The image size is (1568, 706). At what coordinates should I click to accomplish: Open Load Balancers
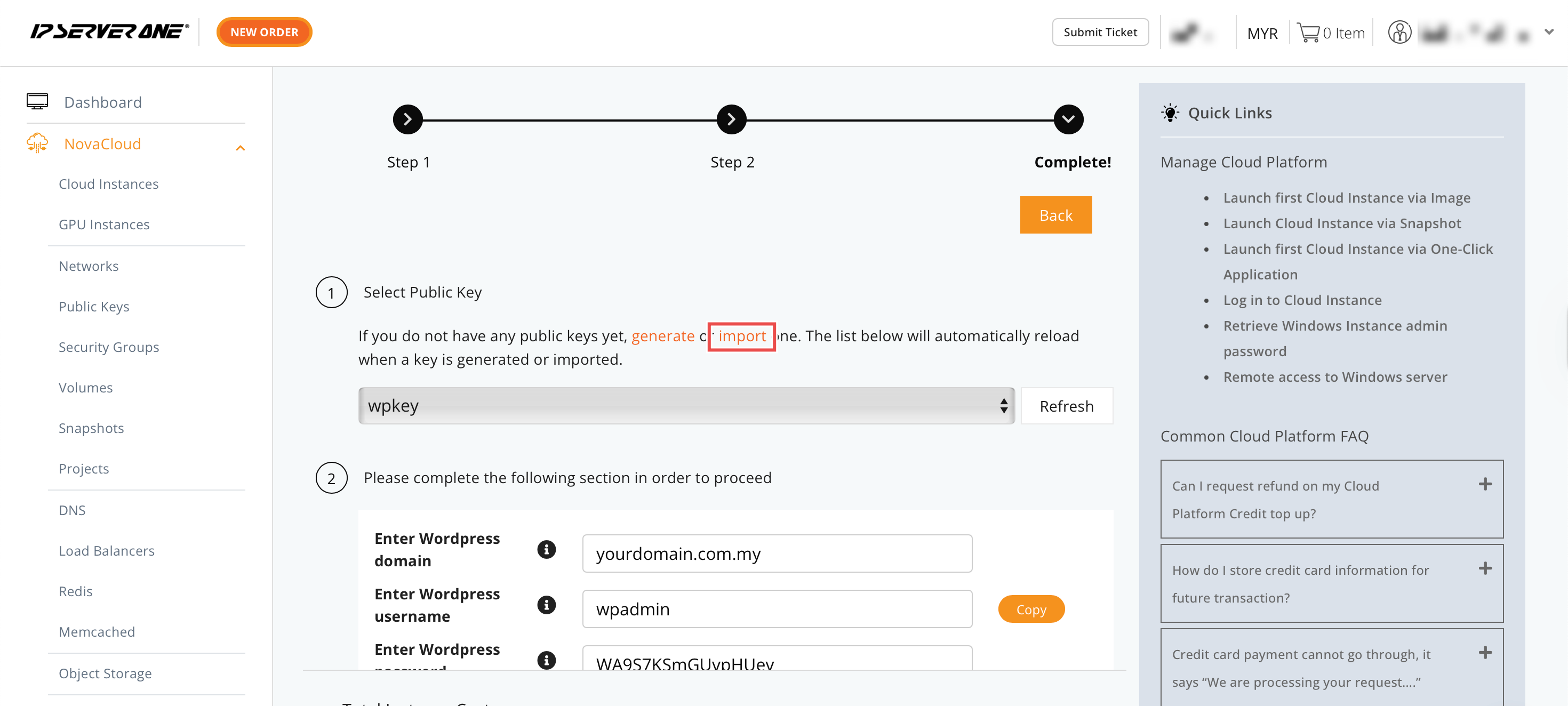pos(107,551)
